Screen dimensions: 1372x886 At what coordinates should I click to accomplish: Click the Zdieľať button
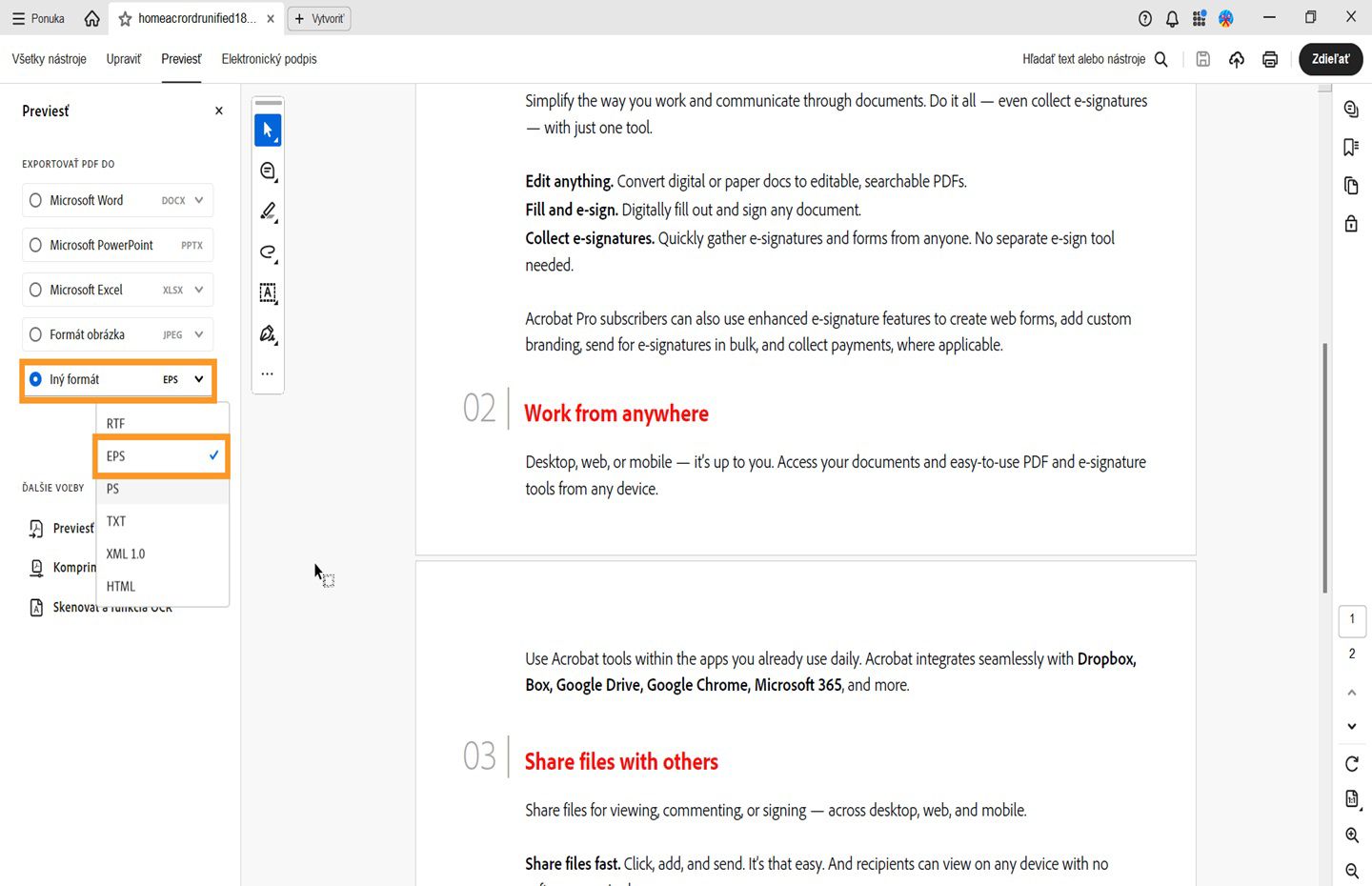pyautogui.click(x=1330, y=59)
